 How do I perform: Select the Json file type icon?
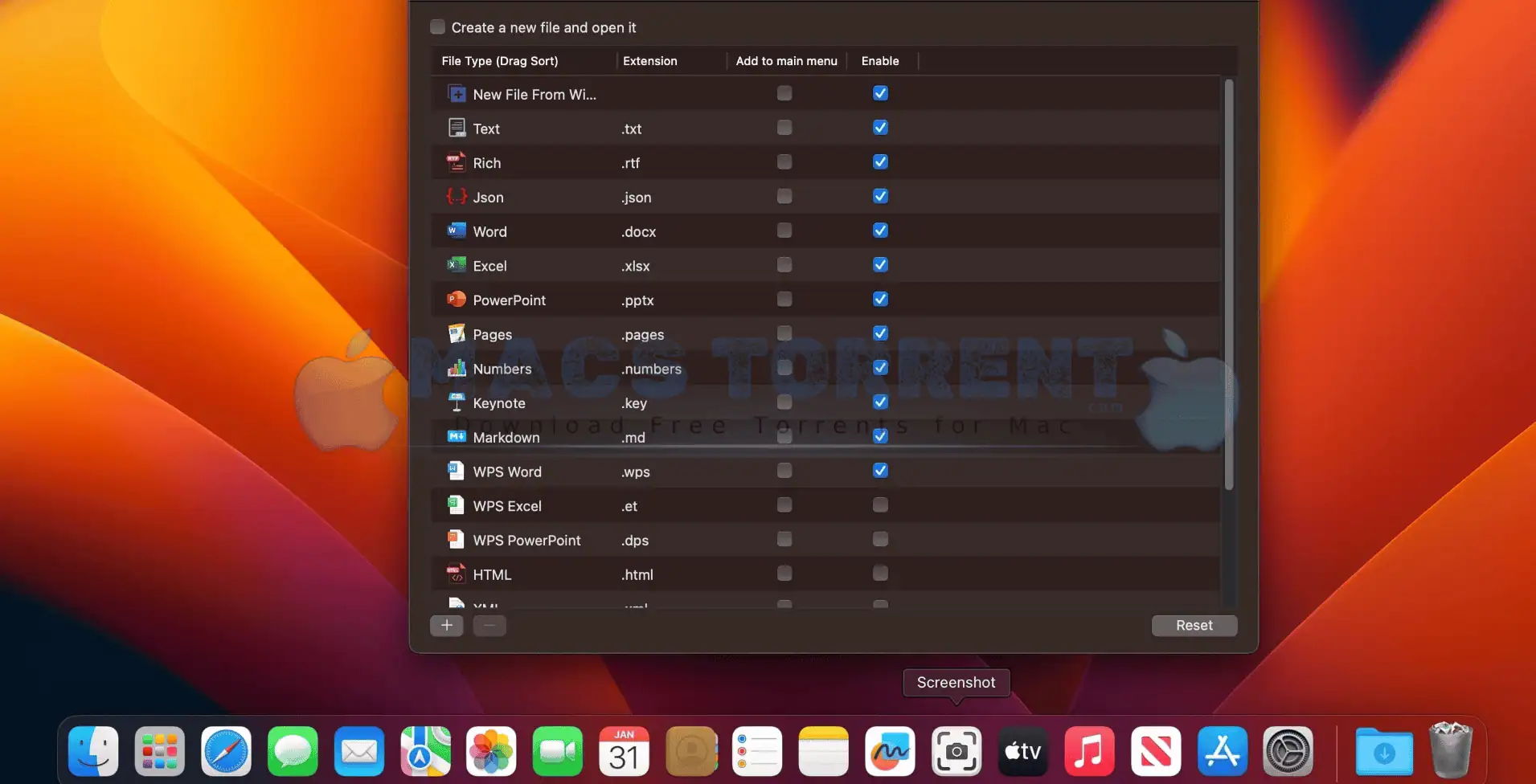click(457, 196)
